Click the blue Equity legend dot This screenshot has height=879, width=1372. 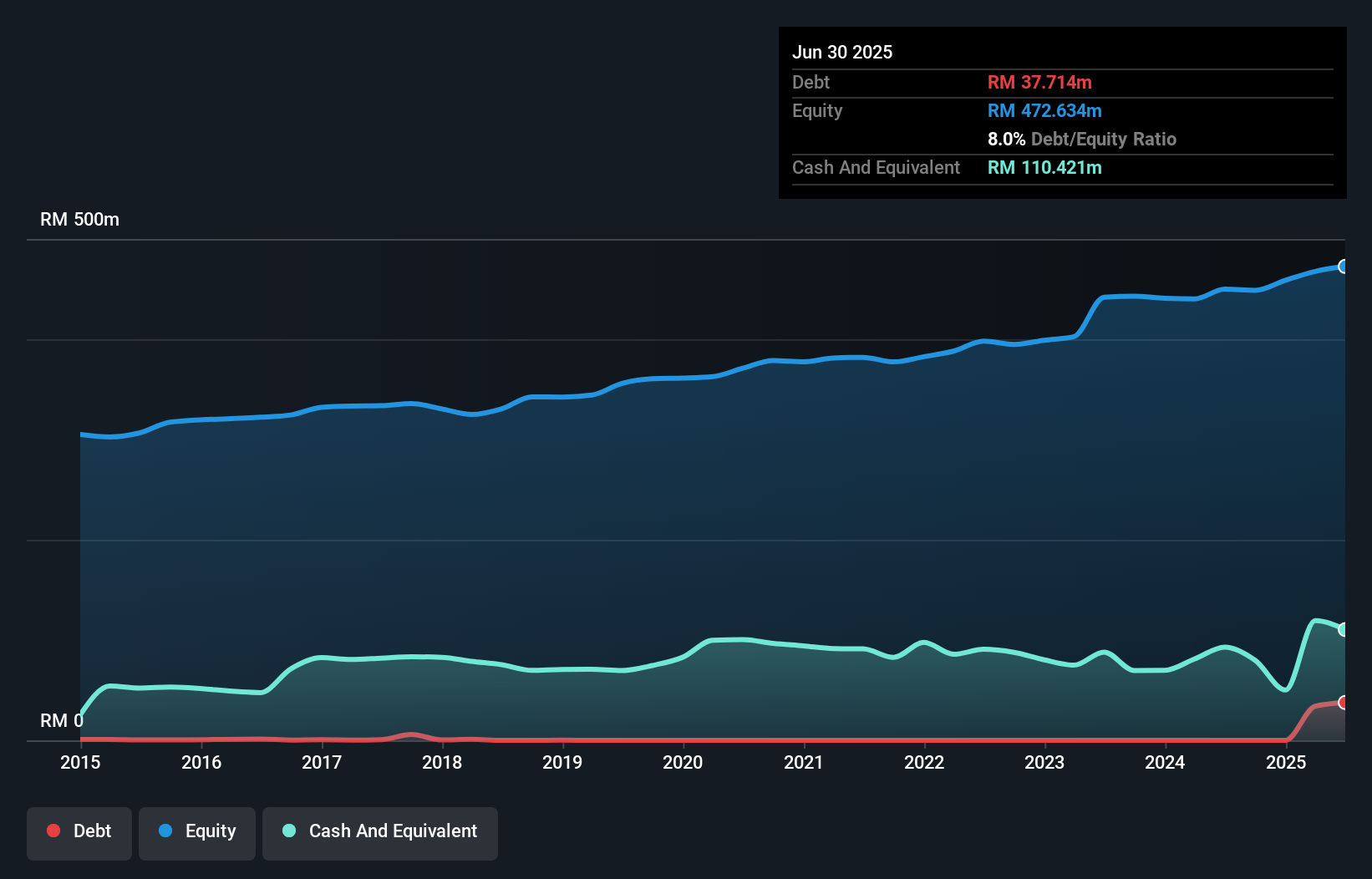click(x=167, y=831)
